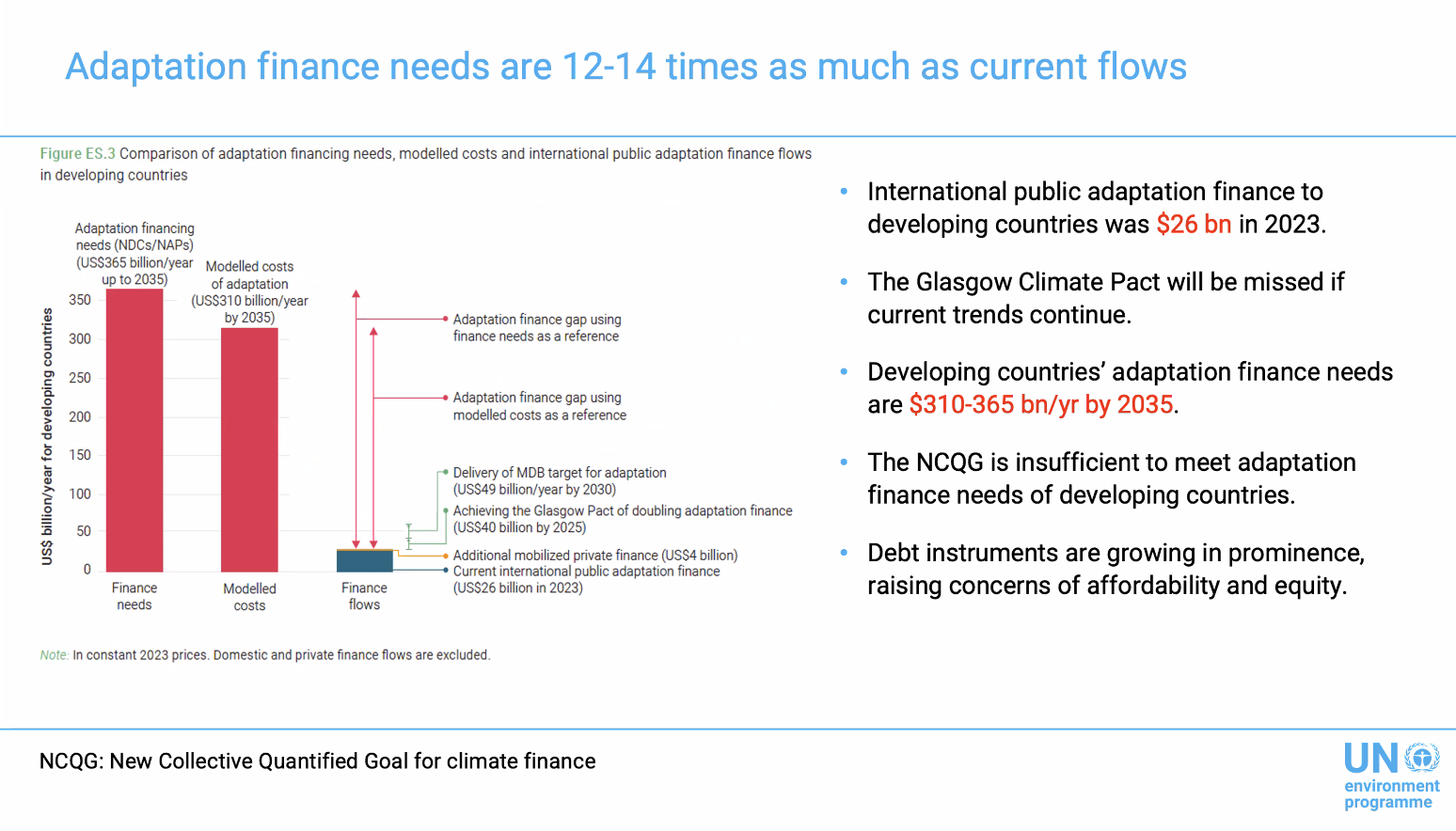Click the UN emblem in the logo
Viewport: 1456px width, 831px height.
[1421, 758]
